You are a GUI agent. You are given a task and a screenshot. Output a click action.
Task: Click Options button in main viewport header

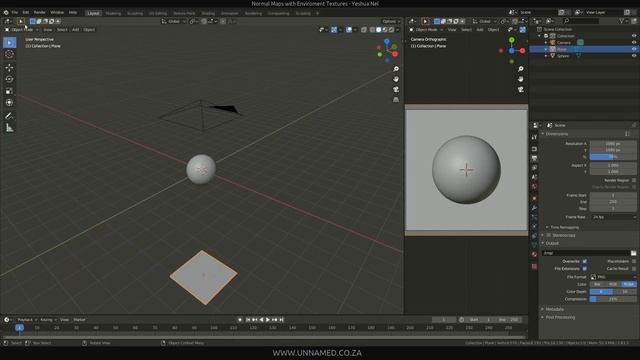[390, 21]
